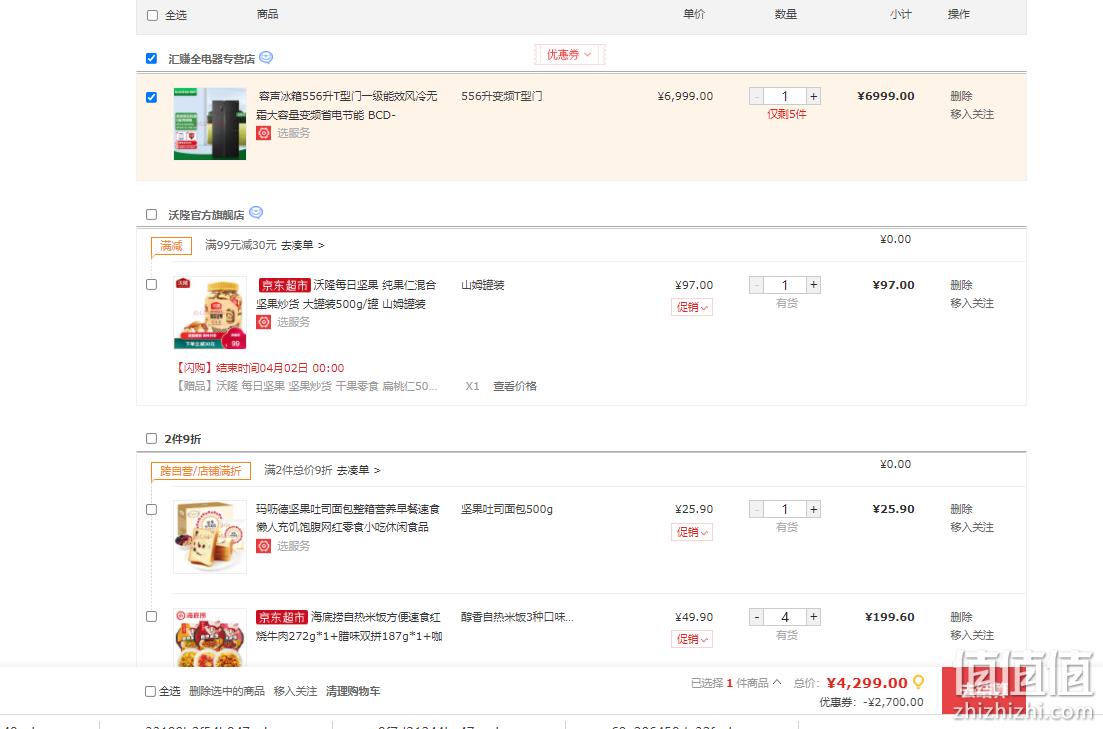Open 玛呖德坚果吐司面包 product title
Screen dimensions: 1103x729
tap(348, 518)
